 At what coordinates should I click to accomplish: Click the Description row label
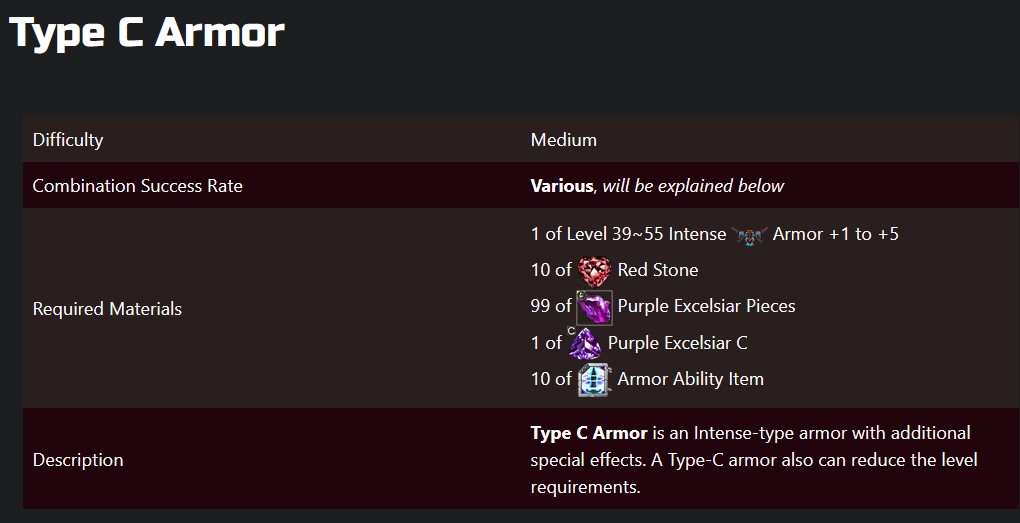pos(78,460)
